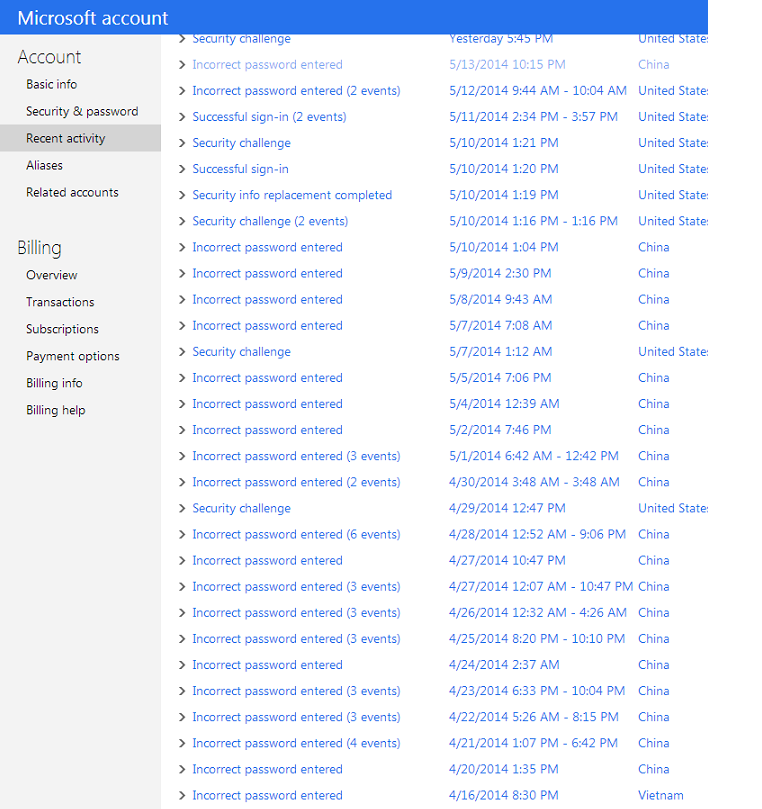
Task: Click China location in the 4/21/2014 row
Action: 654,743
